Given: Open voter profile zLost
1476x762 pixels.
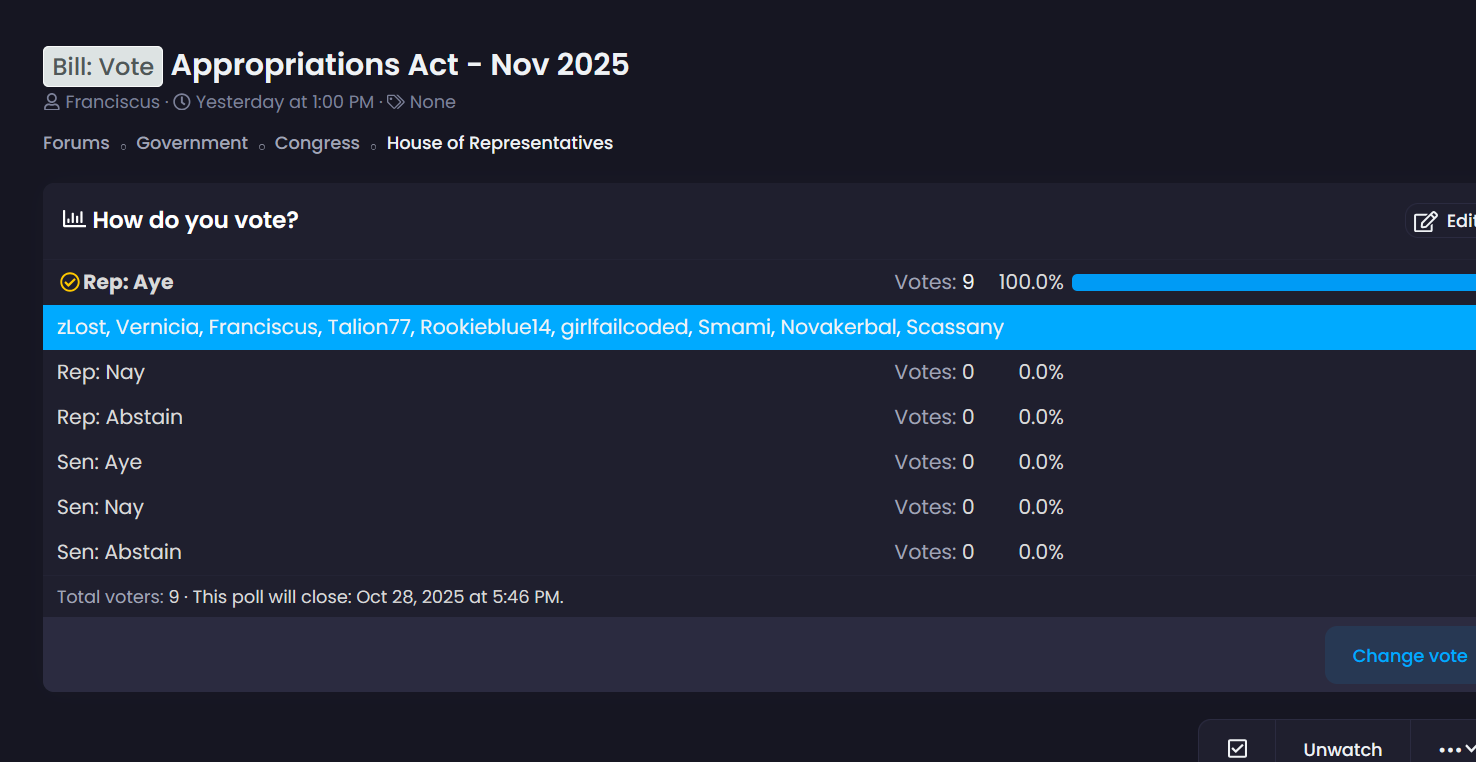Looking at the screenshot, I should [81, 327].
